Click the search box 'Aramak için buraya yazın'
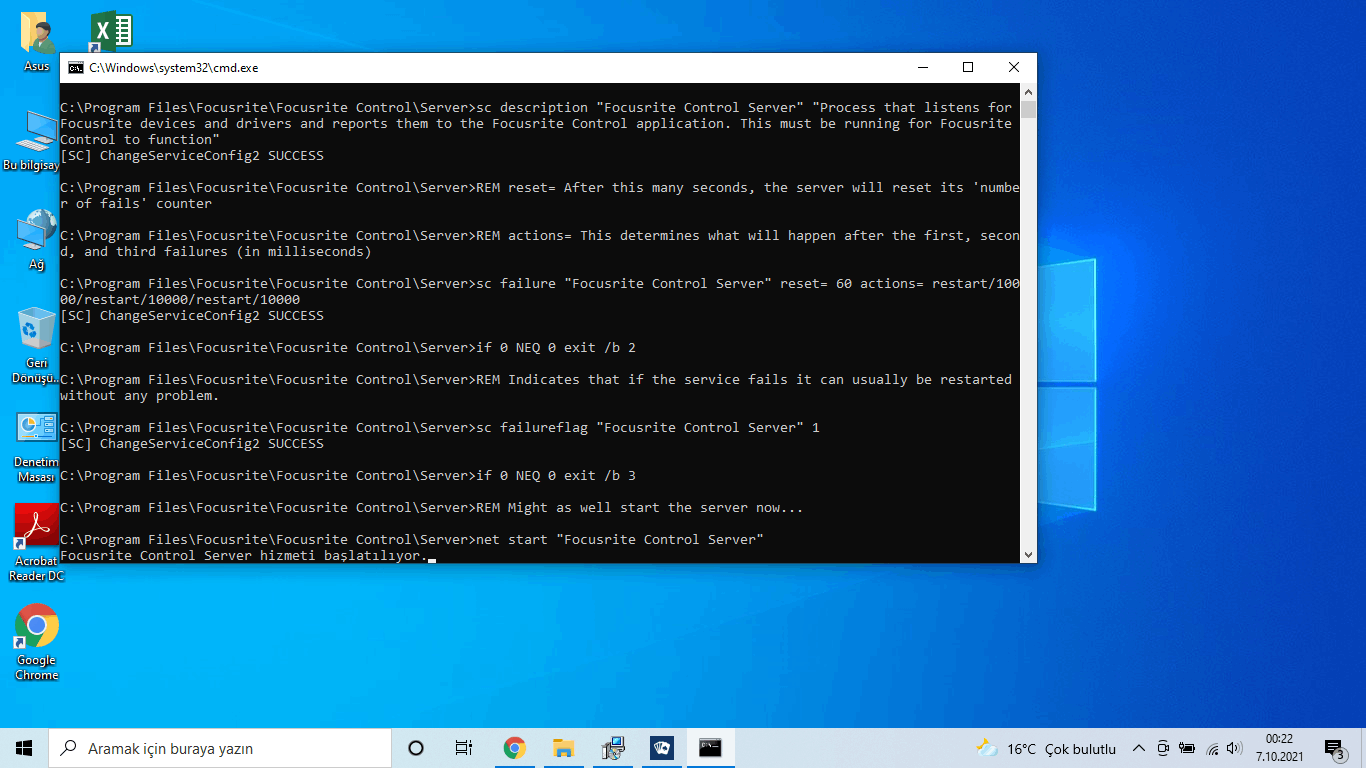This screenshot has height=768, width=1366. point(220,748)
